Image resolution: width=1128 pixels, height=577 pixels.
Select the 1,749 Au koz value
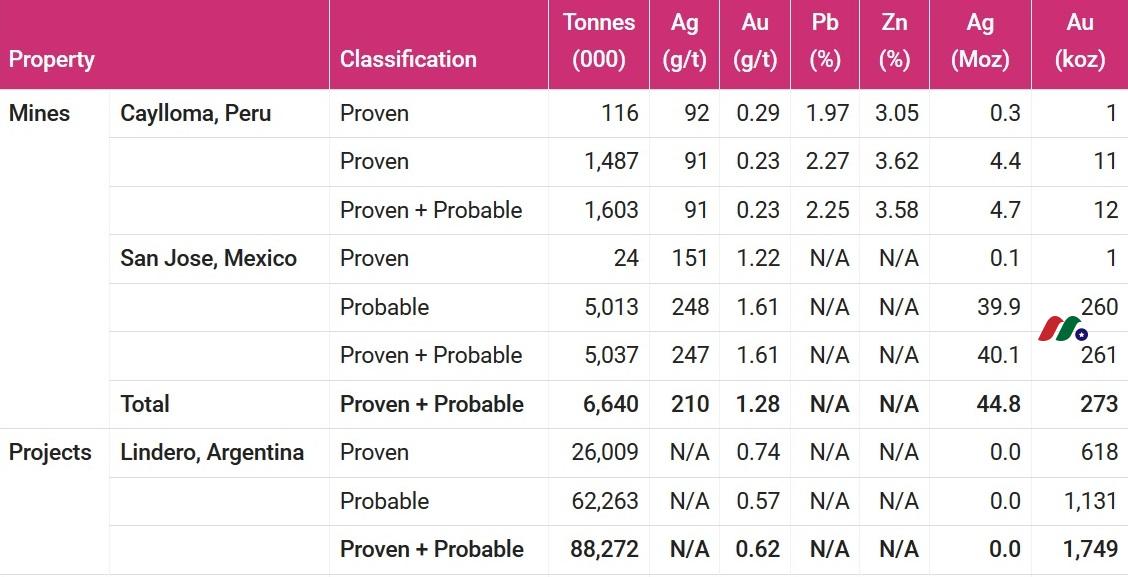(1091, 549)
